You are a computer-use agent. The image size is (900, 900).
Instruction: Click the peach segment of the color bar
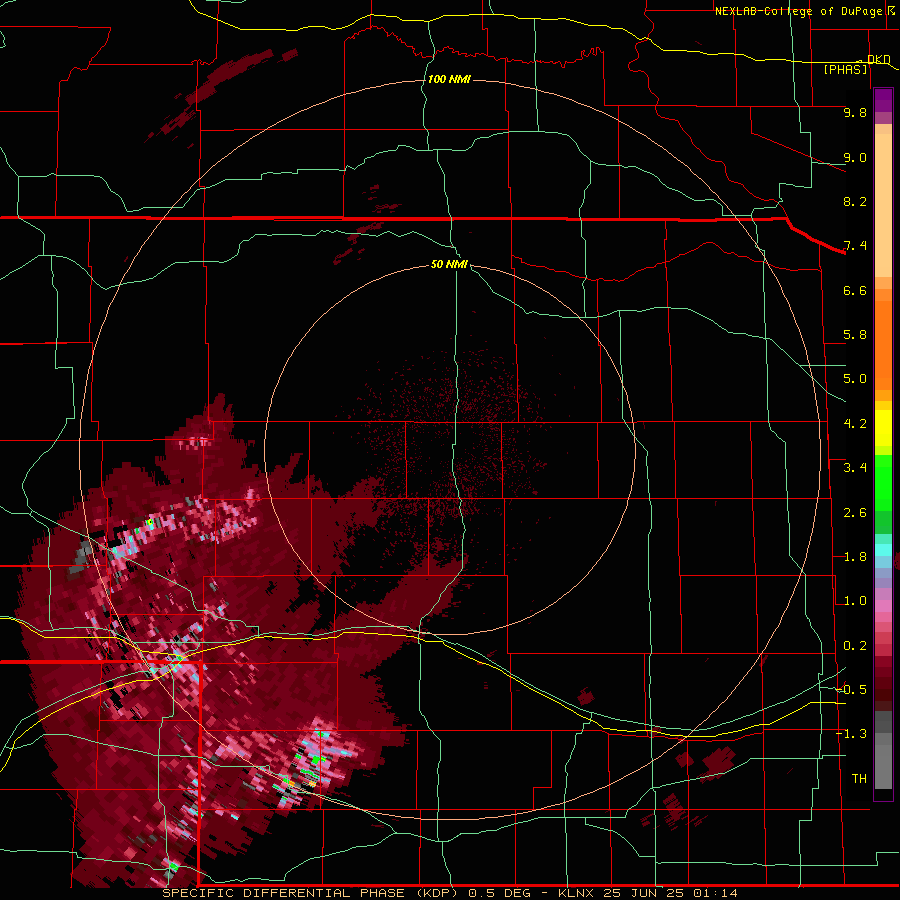click(x=883, y=207)
